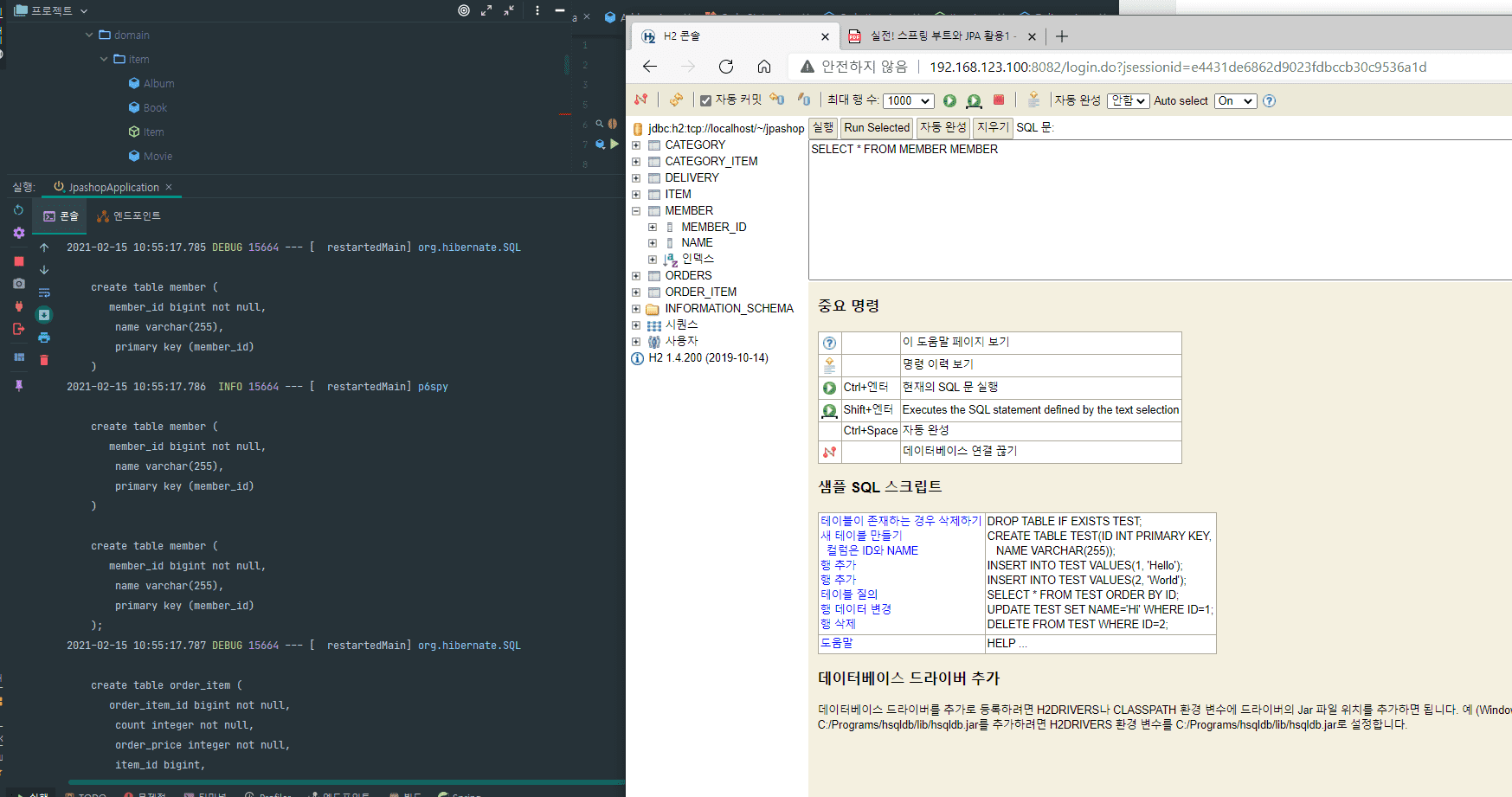
Task: Click the red Cancel statement icon
Action: coord(999,100)
